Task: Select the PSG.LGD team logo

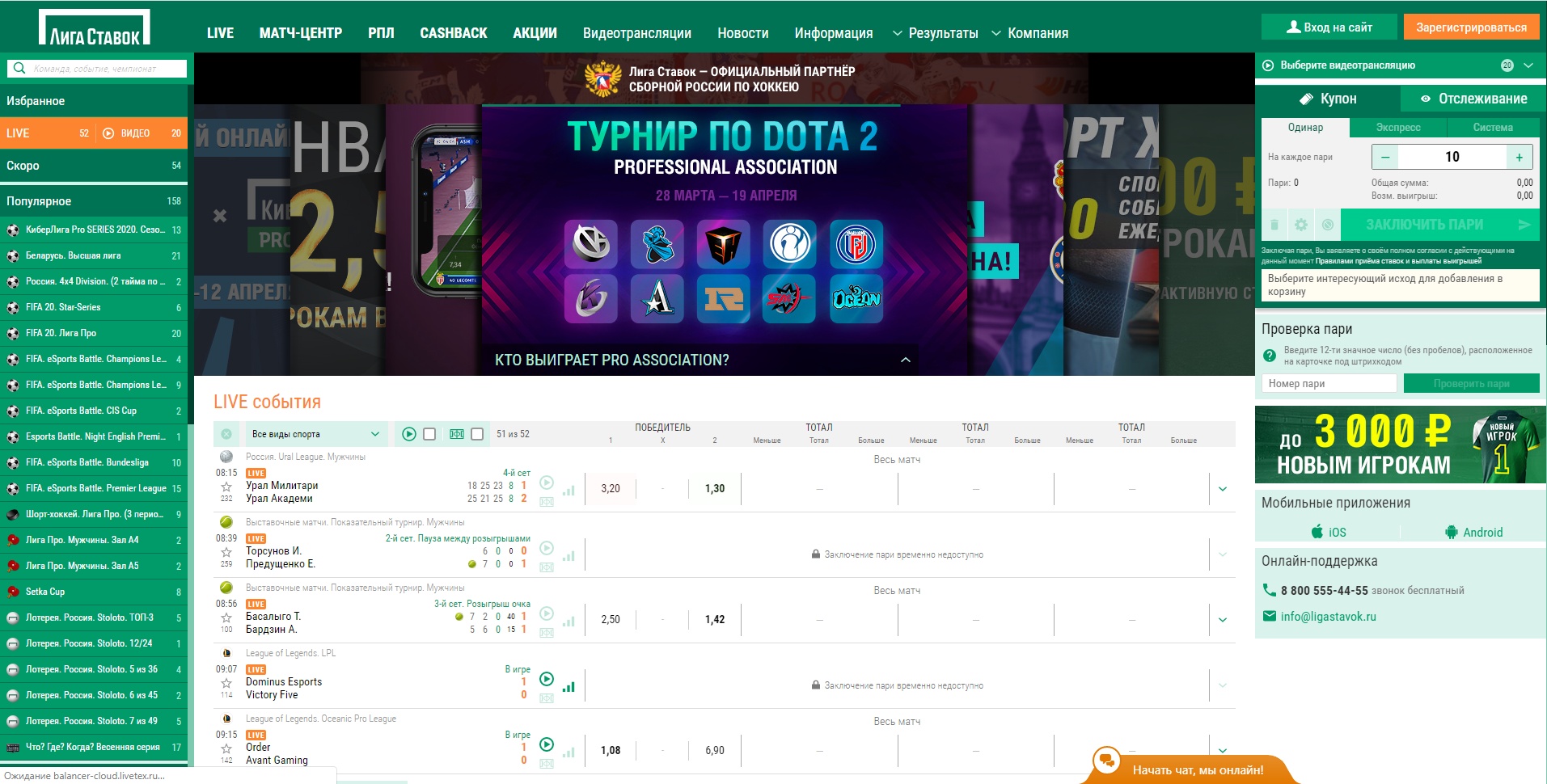Action: click(x=856, y=243)
